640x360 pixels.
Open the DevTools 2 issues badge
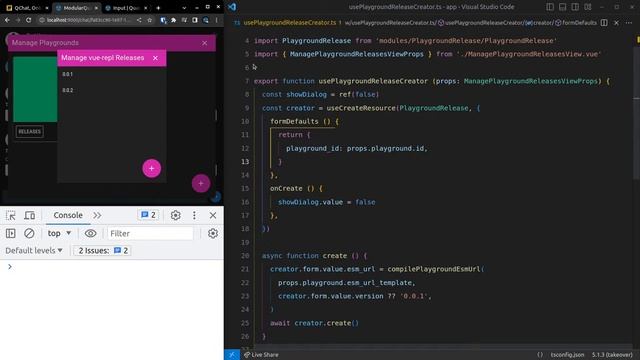click(149, 215)
